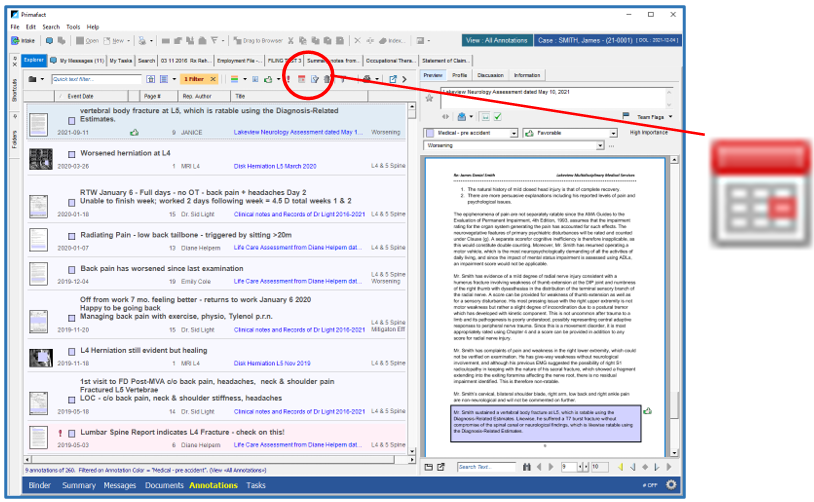Switch to the Discussion tab

490,75
